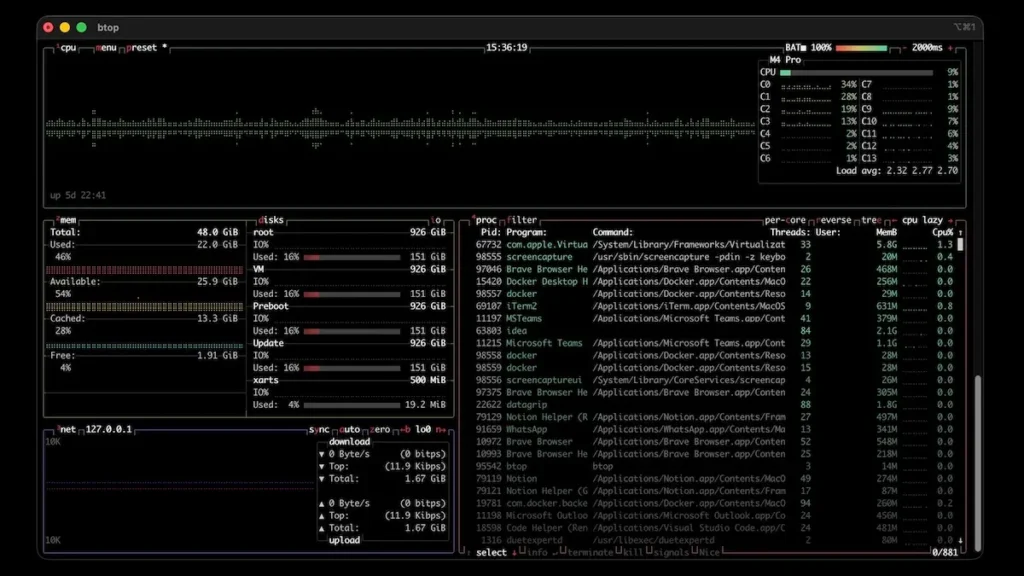The height and width of the screenshot is (576, 1024).
Task: Toggle reverse sort order
Action: point(836,220)
